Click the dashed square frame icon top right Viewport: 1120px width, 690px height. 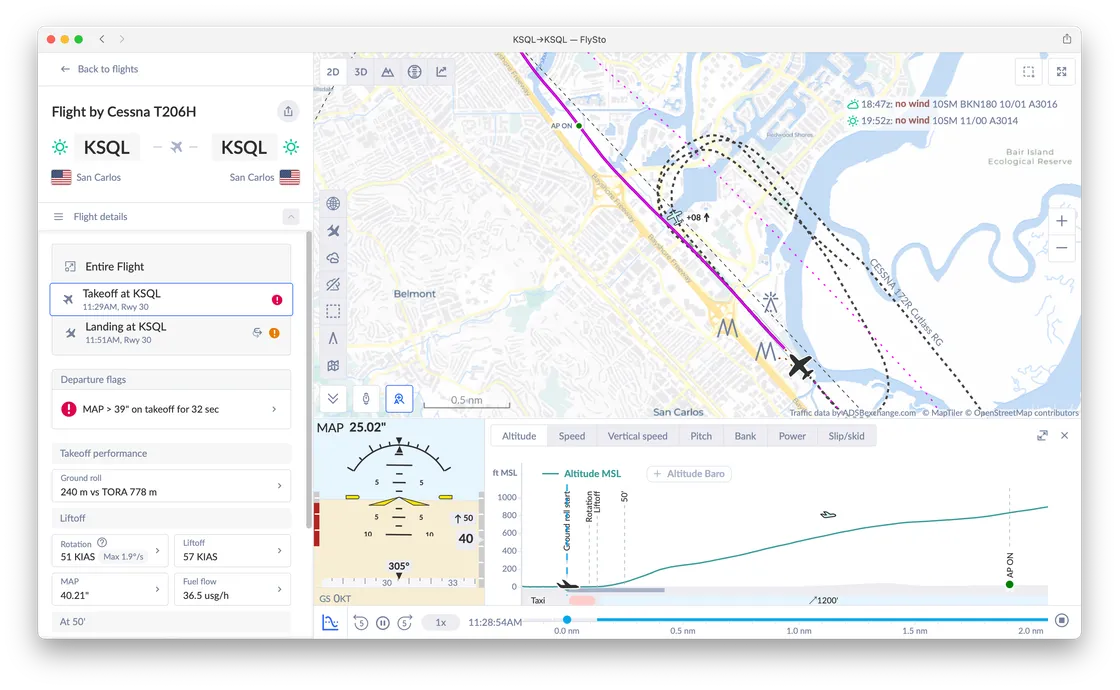(x=1029, y=71)
